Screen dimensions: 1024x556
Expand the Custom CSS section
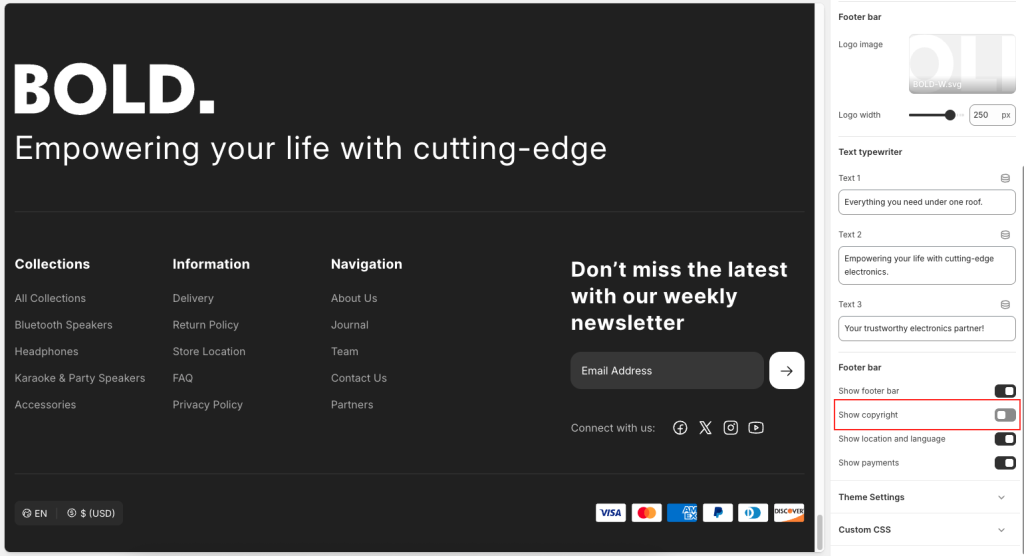[922, 530]
